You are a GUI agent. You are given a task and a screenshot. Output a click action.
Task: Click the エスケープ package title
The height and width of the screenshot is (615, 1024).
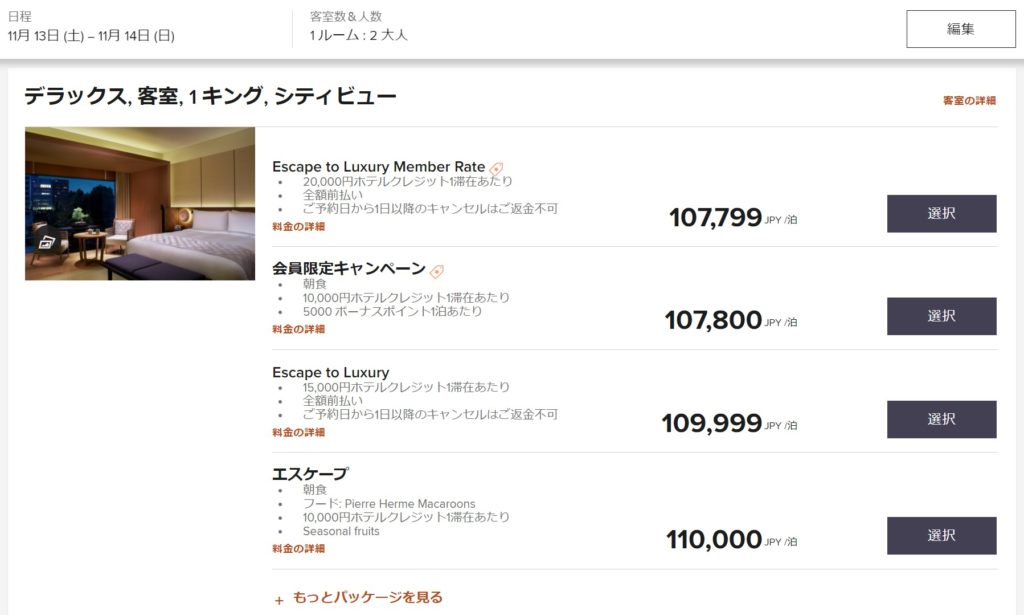(x=309, y=474)
